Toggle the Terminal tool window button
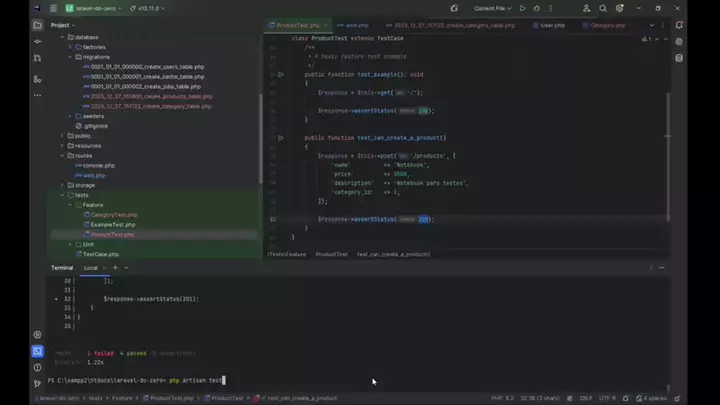 tap(37, 351)
